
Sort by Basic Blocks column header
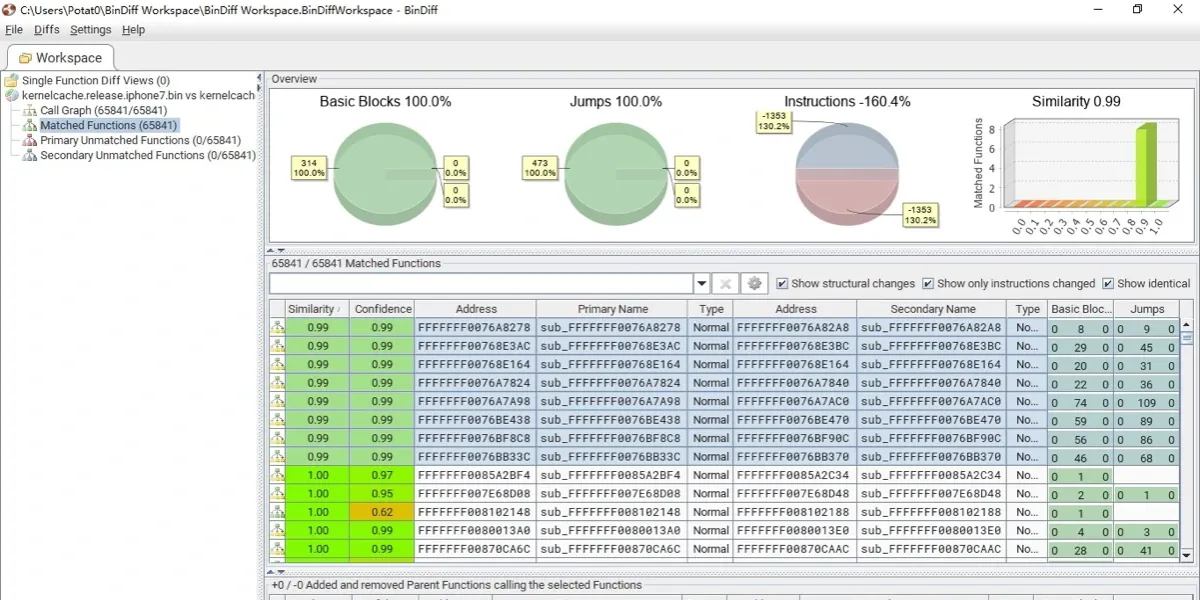pyautogui.click(x=1081, y=309)
